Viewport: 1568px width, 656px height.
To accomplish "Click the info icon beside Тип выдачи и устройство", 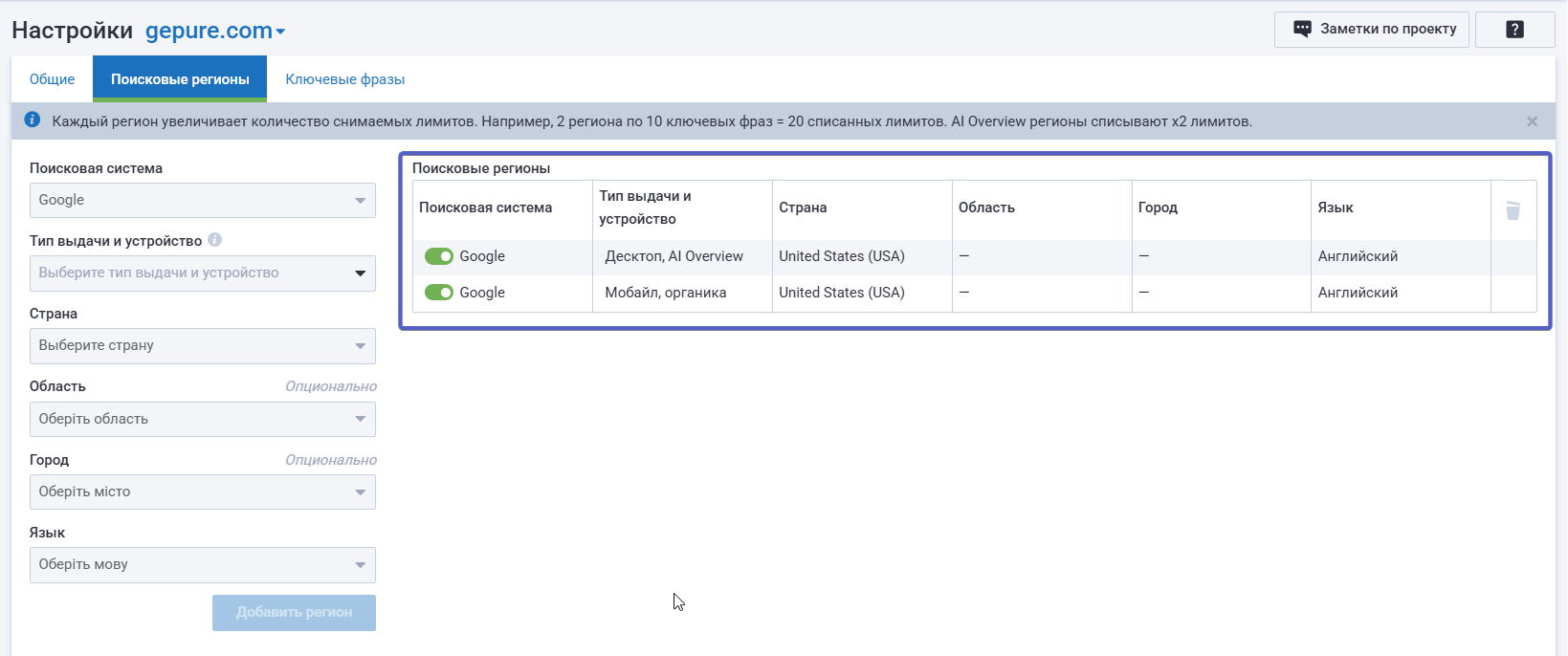I will [215, 240].
